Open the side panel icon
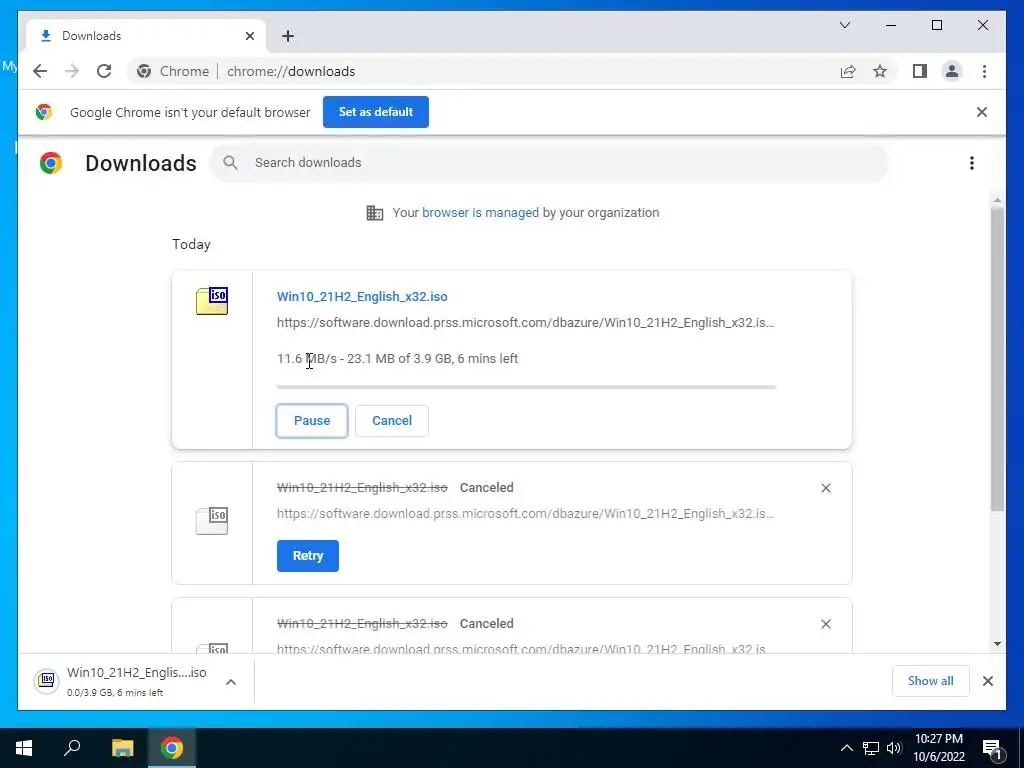 (920, 71)
